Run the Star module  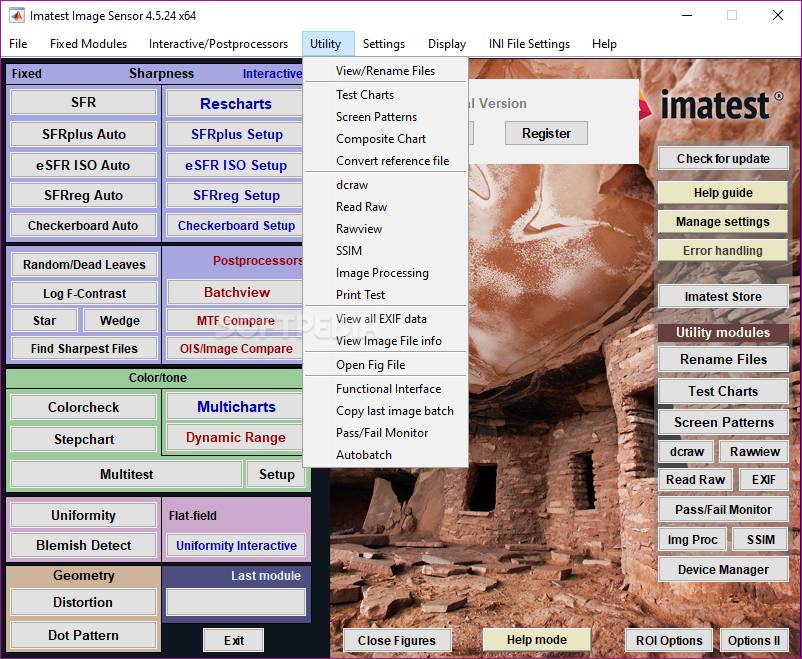pyautogui.click(x=44, y=320)
